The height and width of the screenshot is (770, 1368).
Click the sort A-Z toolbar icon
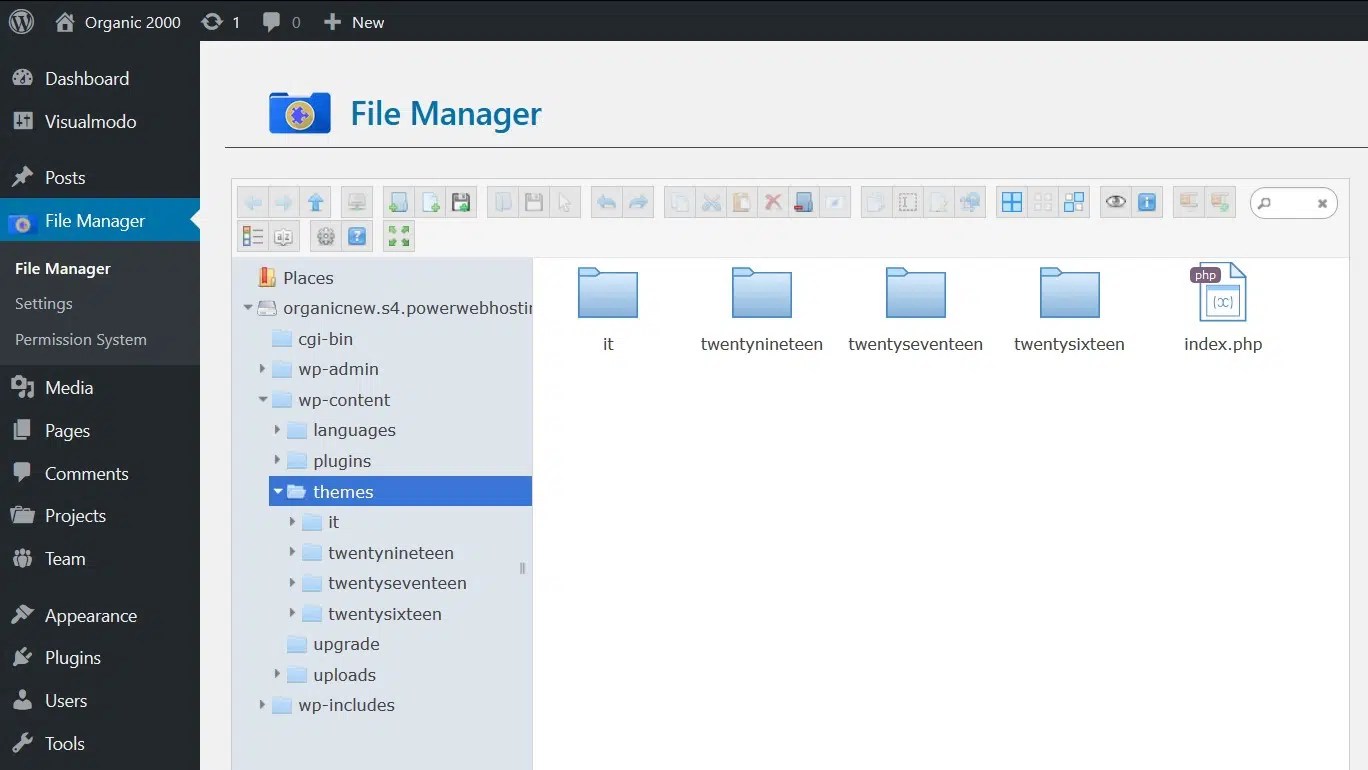click(283, 236)
